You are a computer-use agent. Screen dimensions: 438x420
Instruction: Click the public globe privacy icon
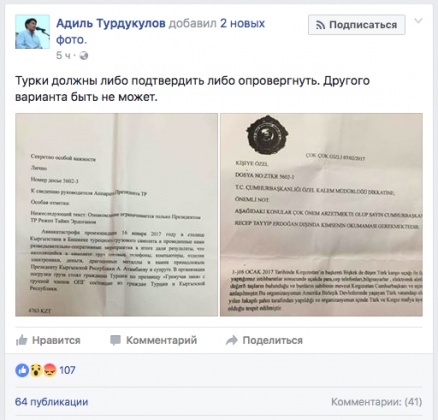84,55
